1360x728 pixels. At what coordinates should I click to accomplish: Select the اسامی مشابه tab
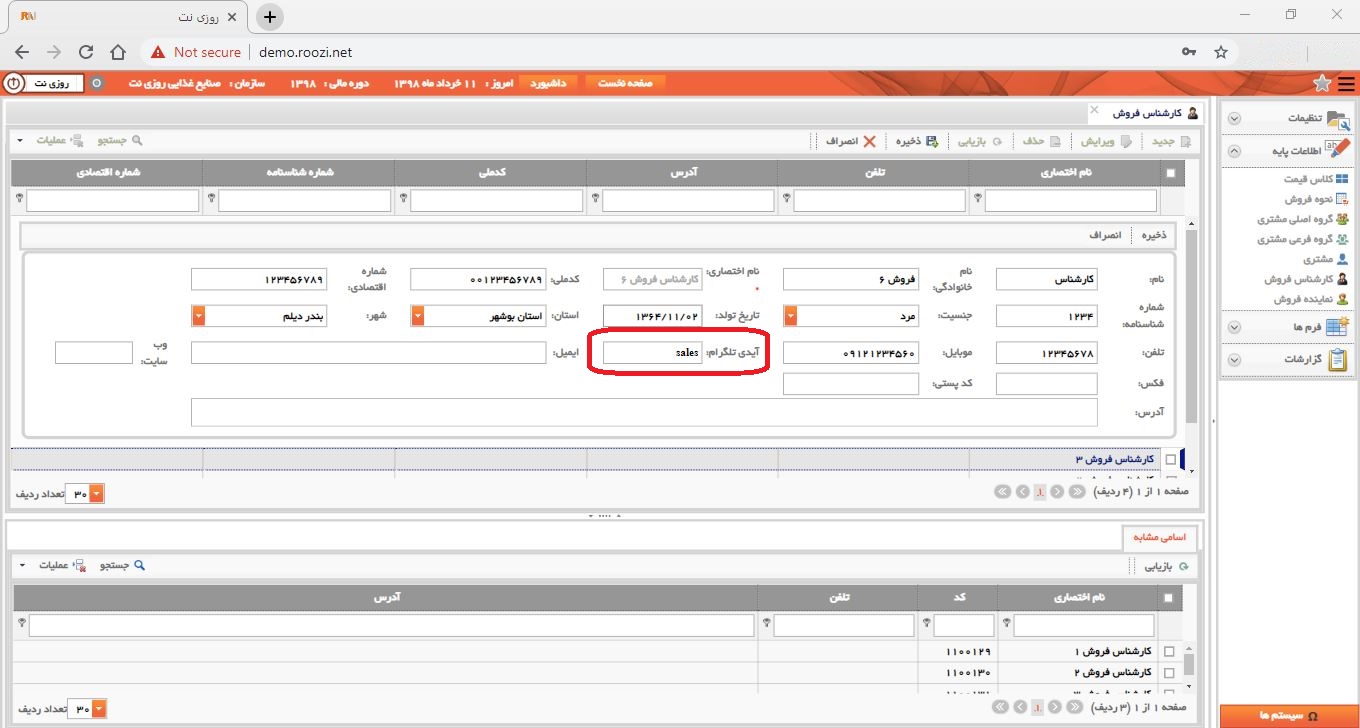click(1159, 537)
